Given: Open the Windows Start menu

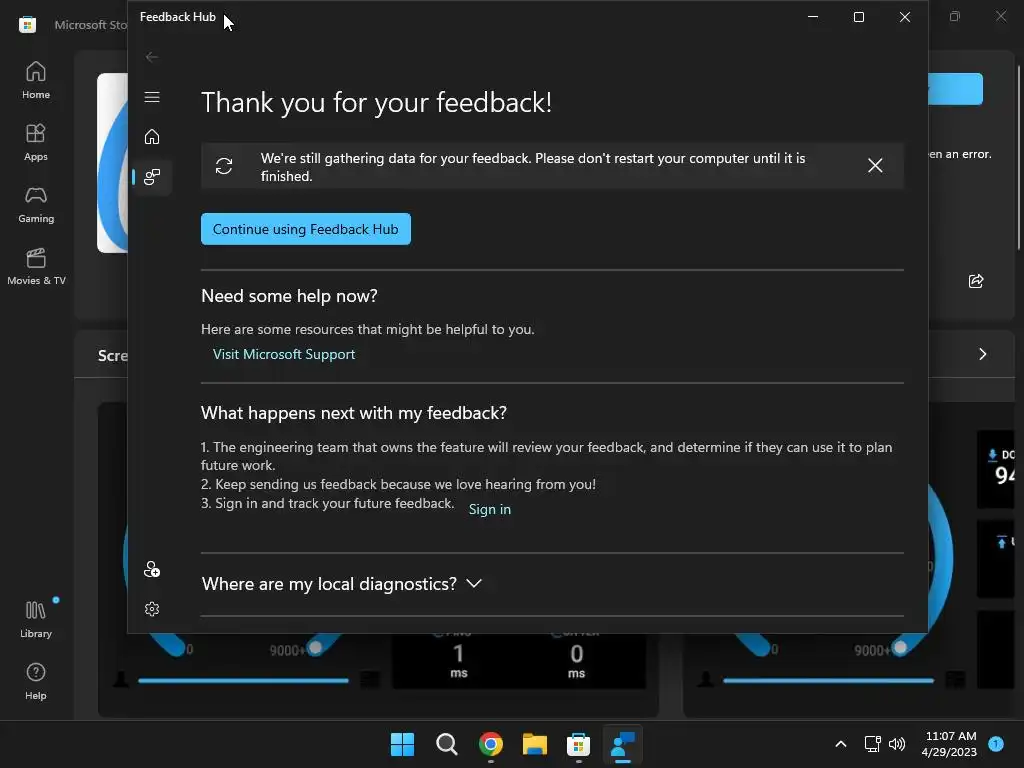Looking at the screenshot, I should [x=402, y=744].
